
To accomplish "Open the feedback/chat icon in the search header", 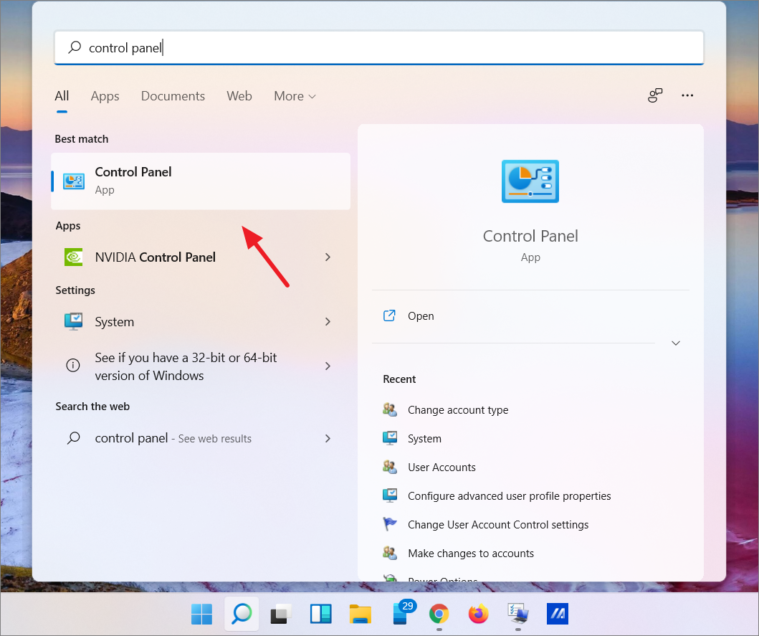I will pos(655,95).
